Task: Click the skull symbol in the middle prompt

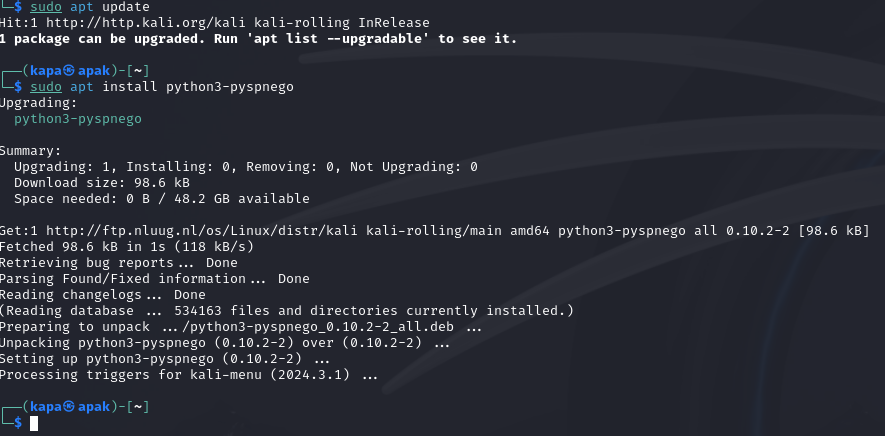Action: pyautogui.click(x=69, y=71)
